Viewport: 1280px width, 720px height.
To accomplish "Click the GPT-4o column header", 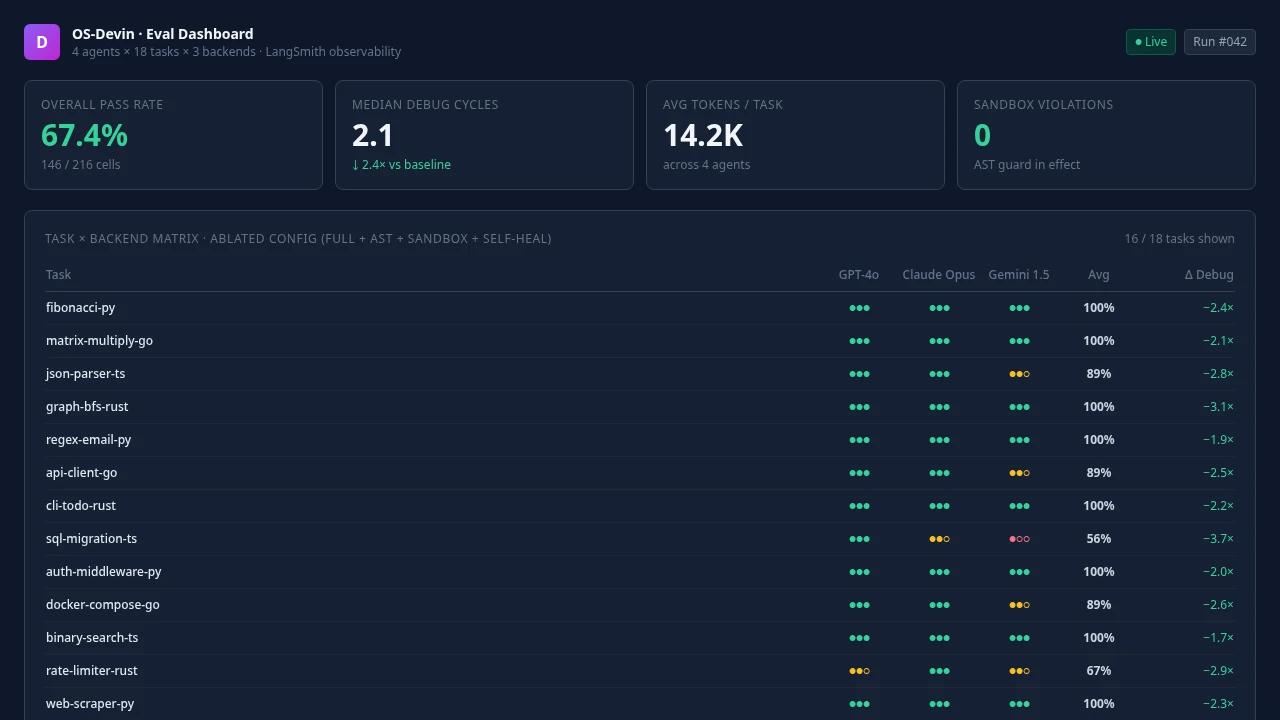I will pos(859,274).
